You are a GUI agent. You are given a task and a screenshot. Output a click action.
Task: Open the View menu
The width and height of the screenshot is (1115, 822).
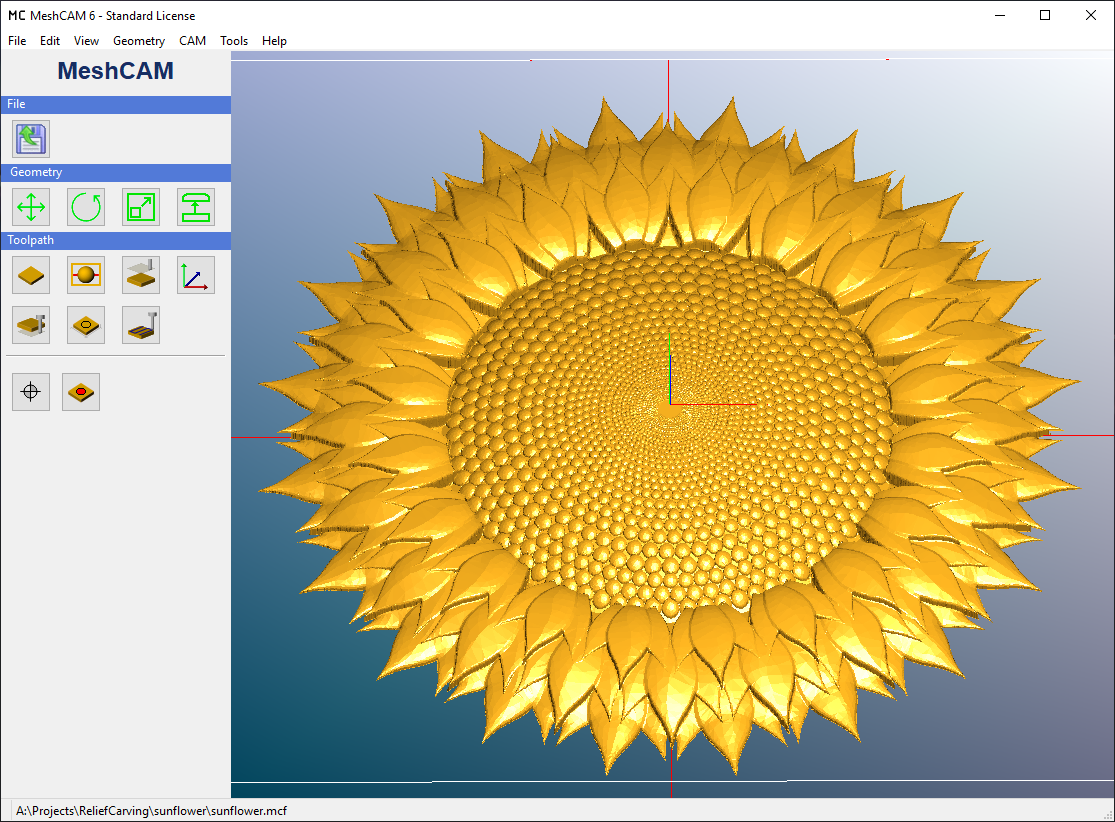click(87, 41)
